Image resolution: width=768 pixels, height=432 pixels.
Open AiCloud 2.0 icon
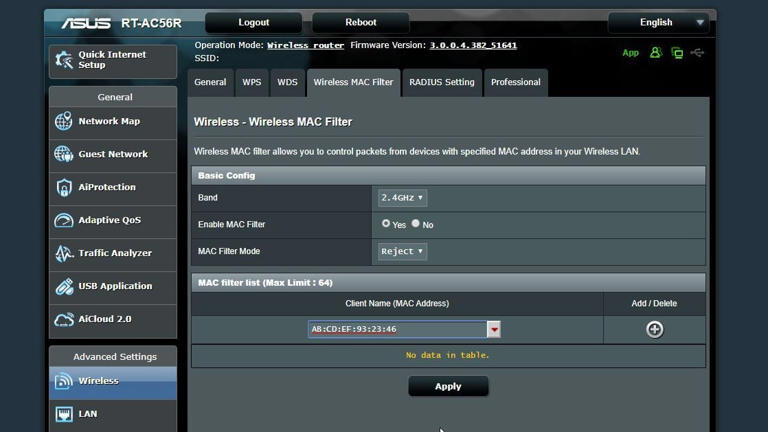(x=64, y=320)
